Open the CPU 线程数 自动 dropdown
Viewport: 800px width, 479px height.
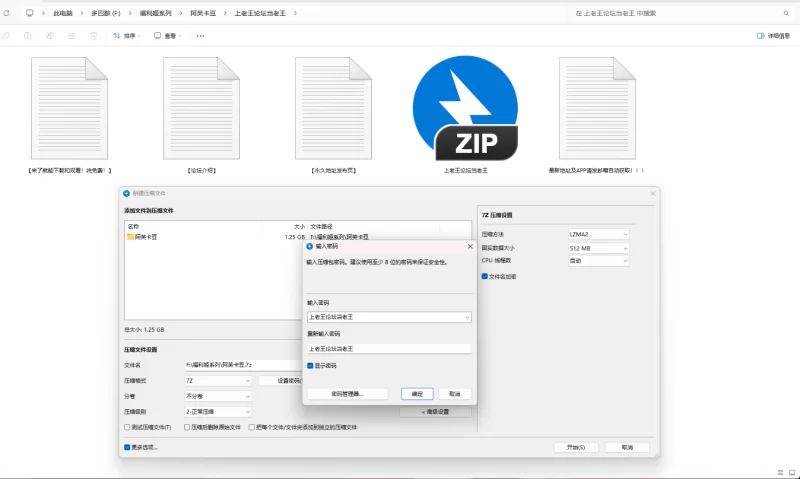pos(598,261)
